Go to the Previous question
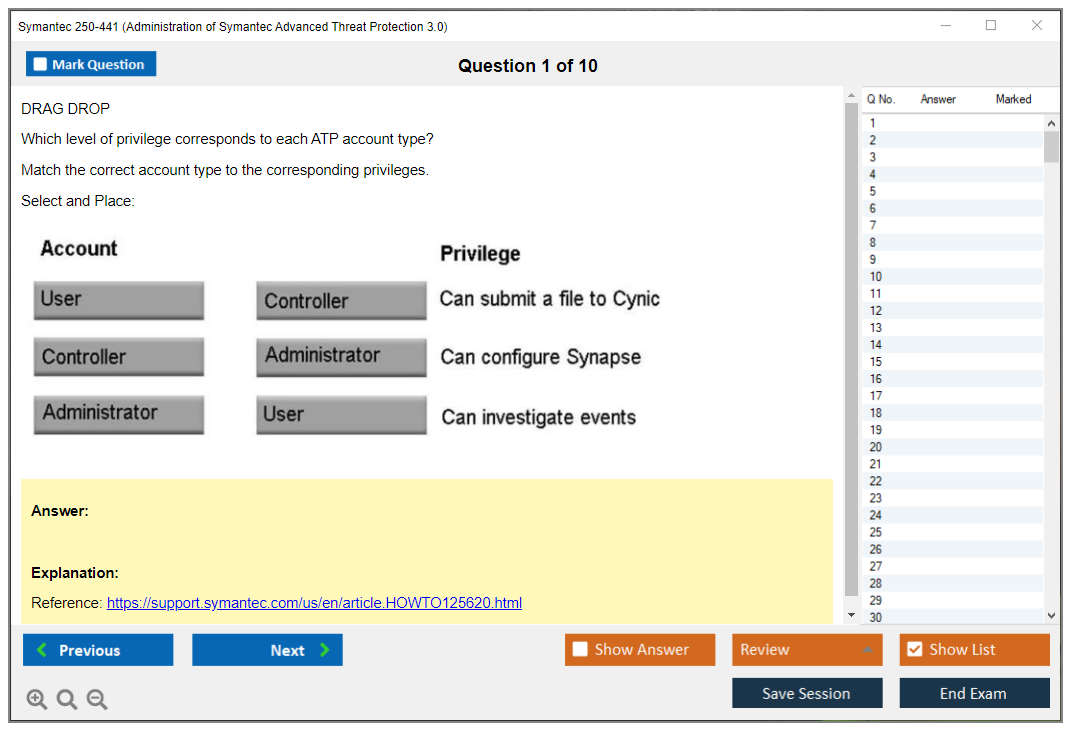1075x735 pixels. click(98, 650)
